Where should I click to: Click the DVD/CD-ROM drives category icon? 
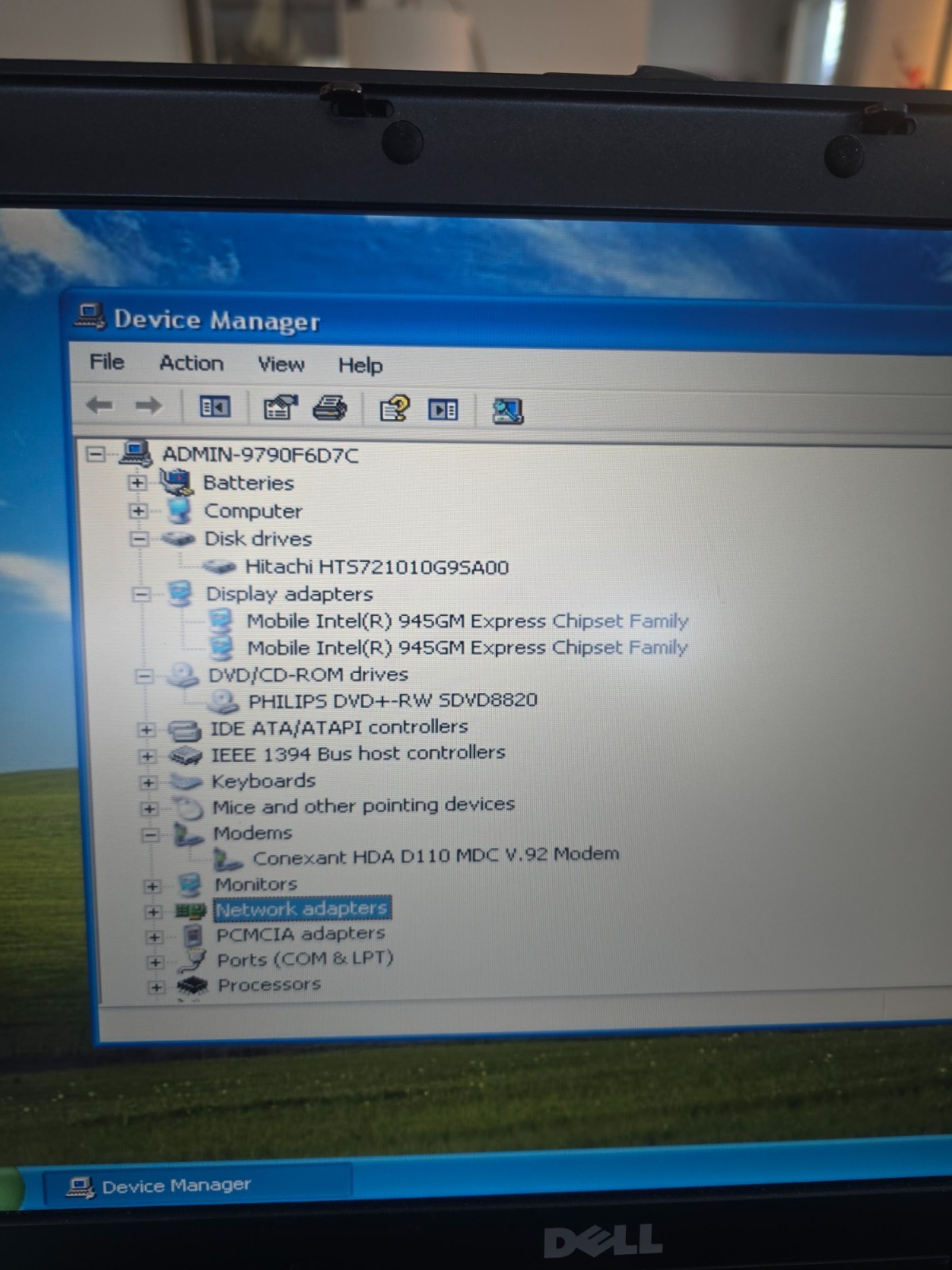(x=183, y=675)
